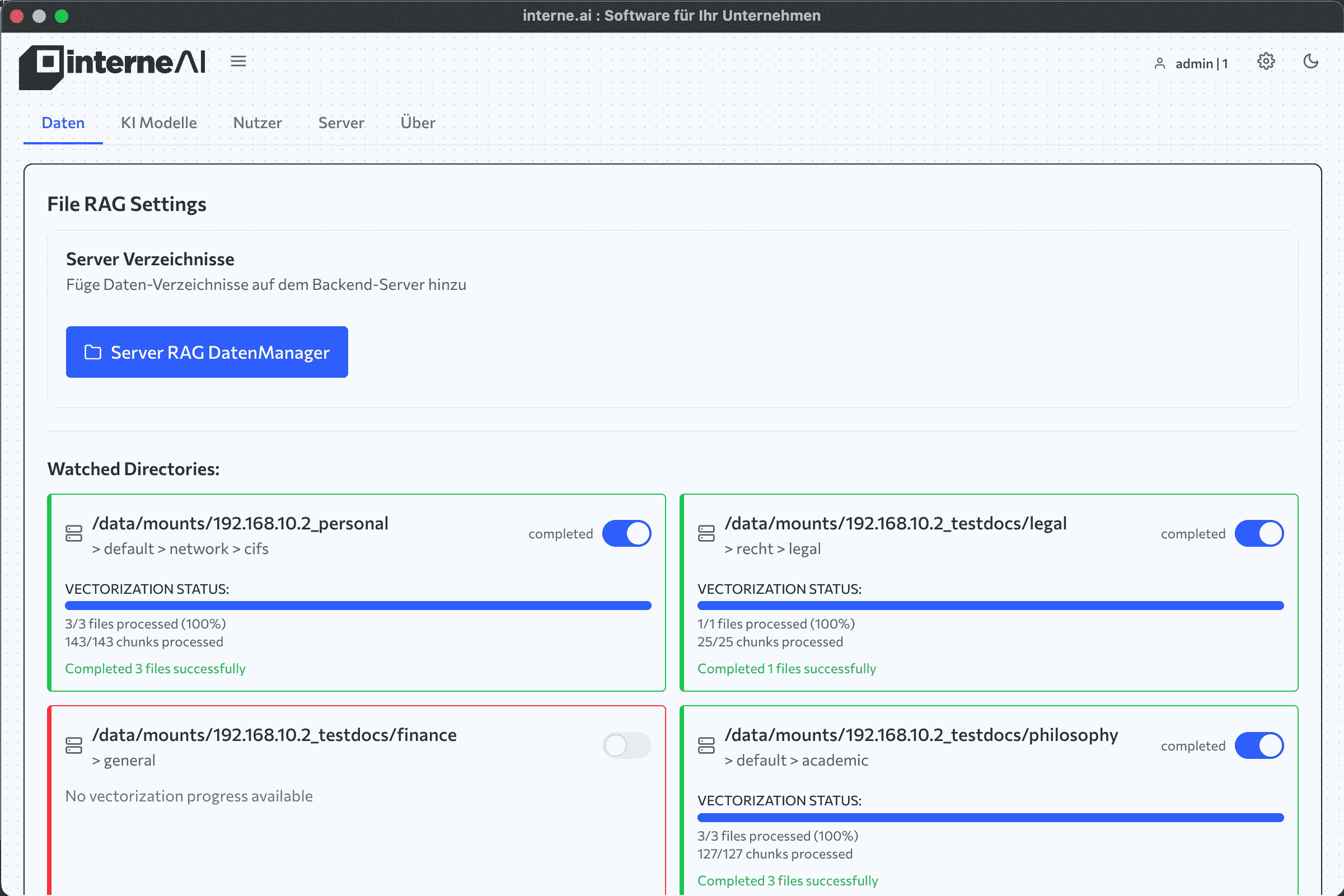This screenshot has height=896, width=1344.
Task: Open the Nutzer tab
Action: point(257,123)
